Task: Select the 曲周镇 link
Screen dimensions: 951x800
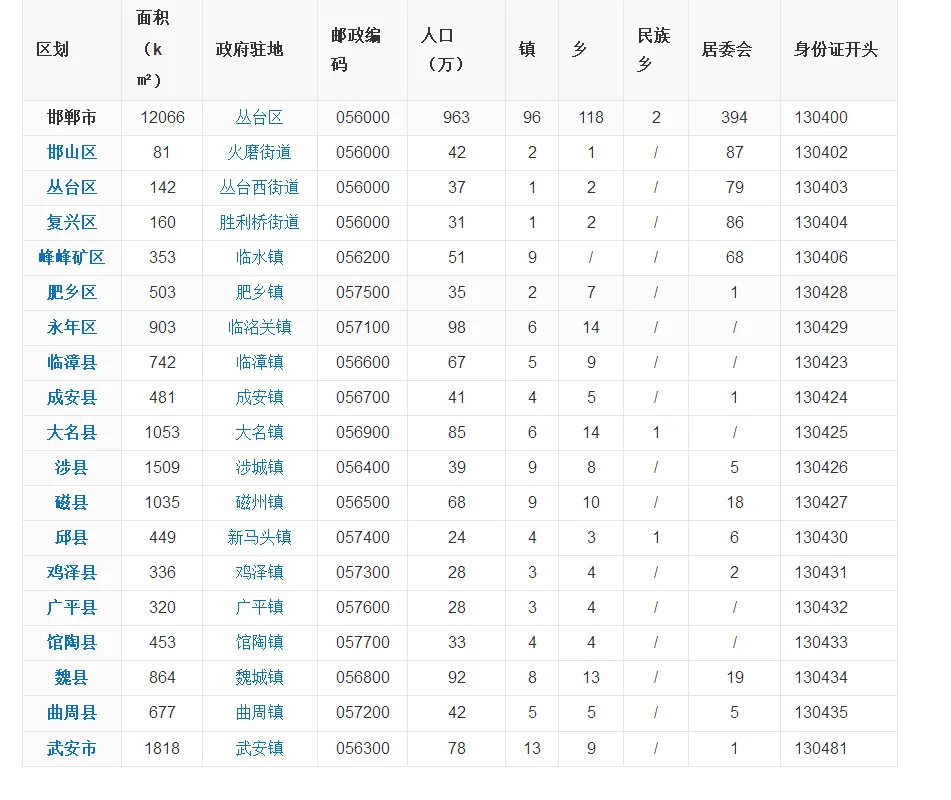Action: (259, 712)
